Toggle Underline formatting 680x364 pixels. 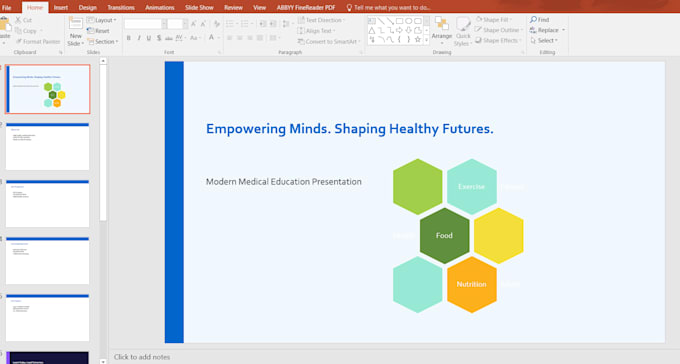pos(149,38)
